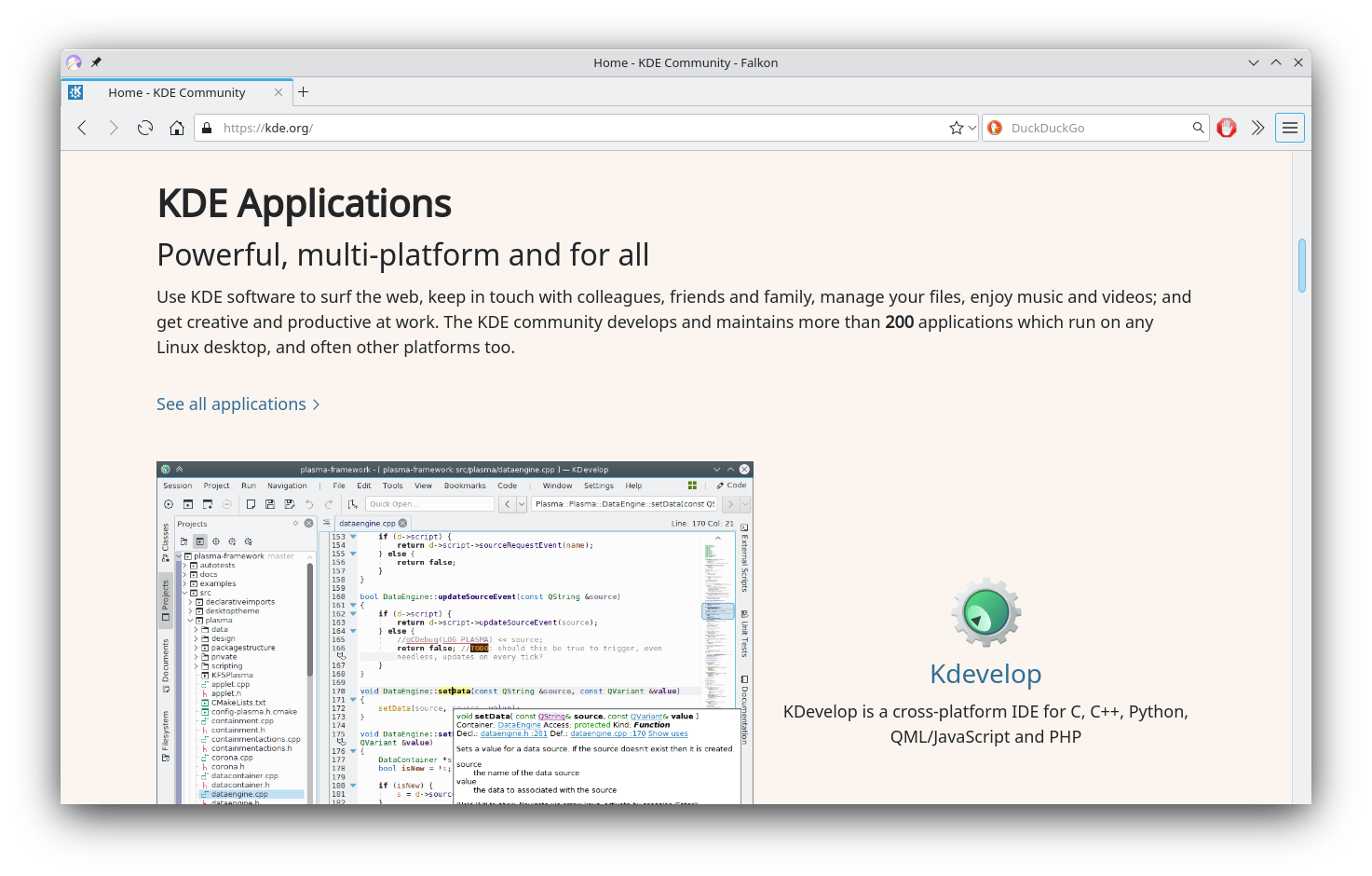Click the KDevelop screenshot image
Screen dimensions: 1372x876
(455, 633)
